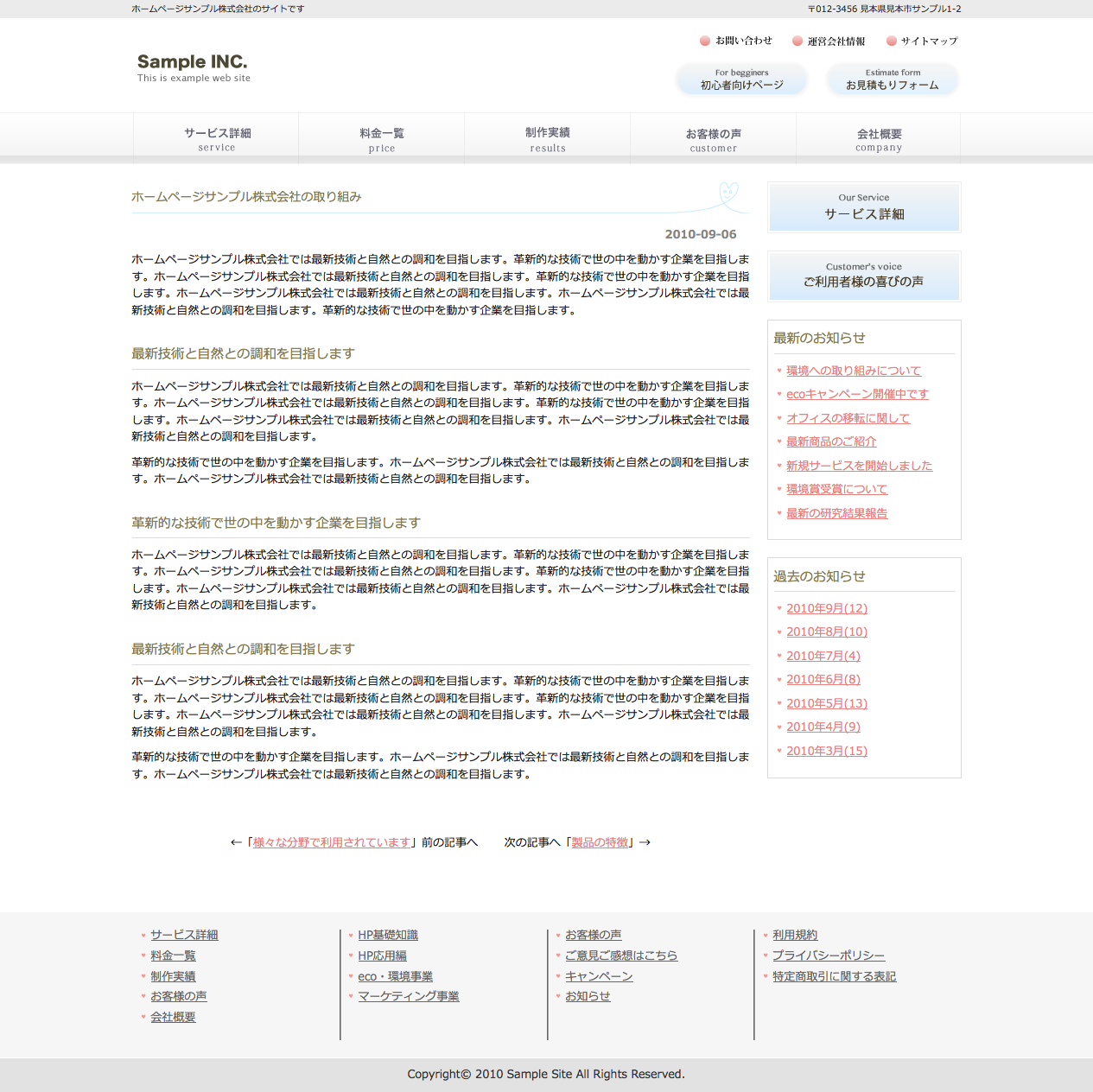Open the プライバシーポリシー footer link
This screenshot has height=1092, width=1093.
pos(829,956)
